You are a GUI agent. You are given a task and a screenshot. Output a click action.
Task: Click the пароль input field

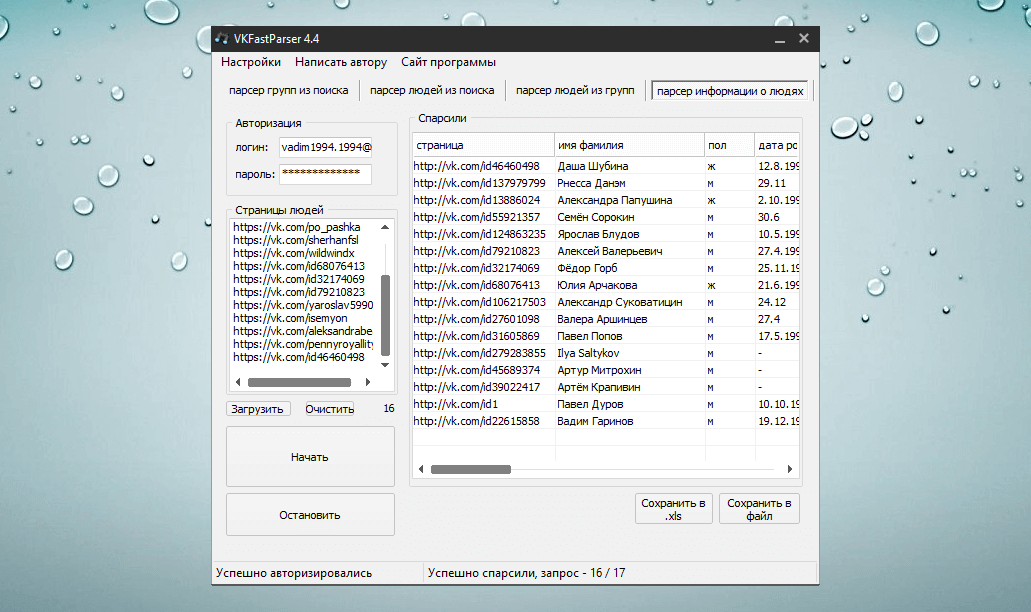[325, 174]
